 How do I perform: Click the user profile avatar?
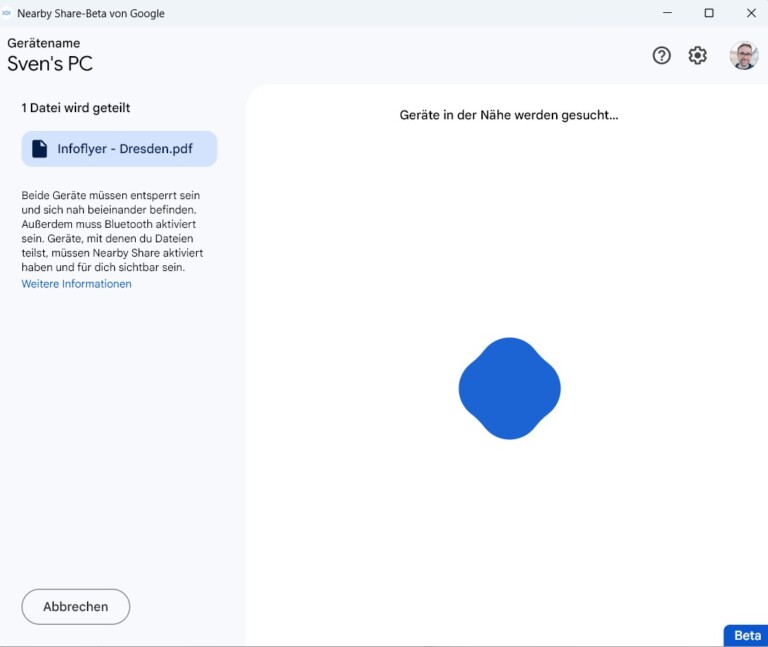(744, 55)
